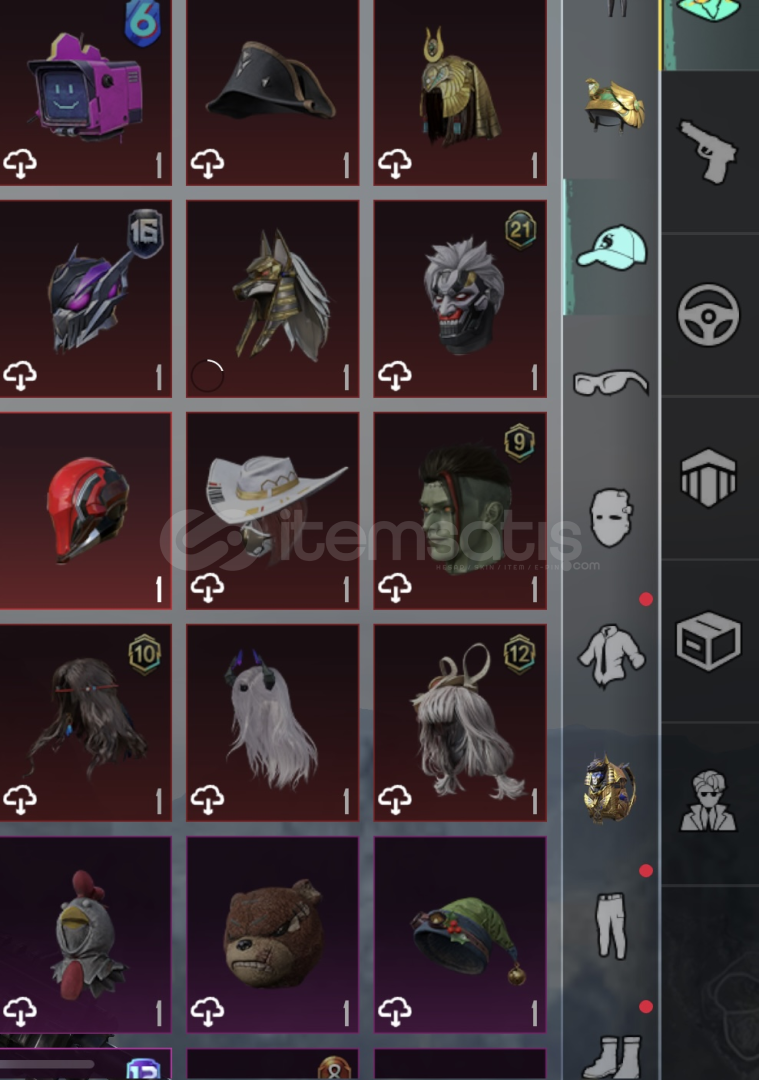Select the cap headwear category
Screen dimensions: 759x1080
[x=612, y=248]
